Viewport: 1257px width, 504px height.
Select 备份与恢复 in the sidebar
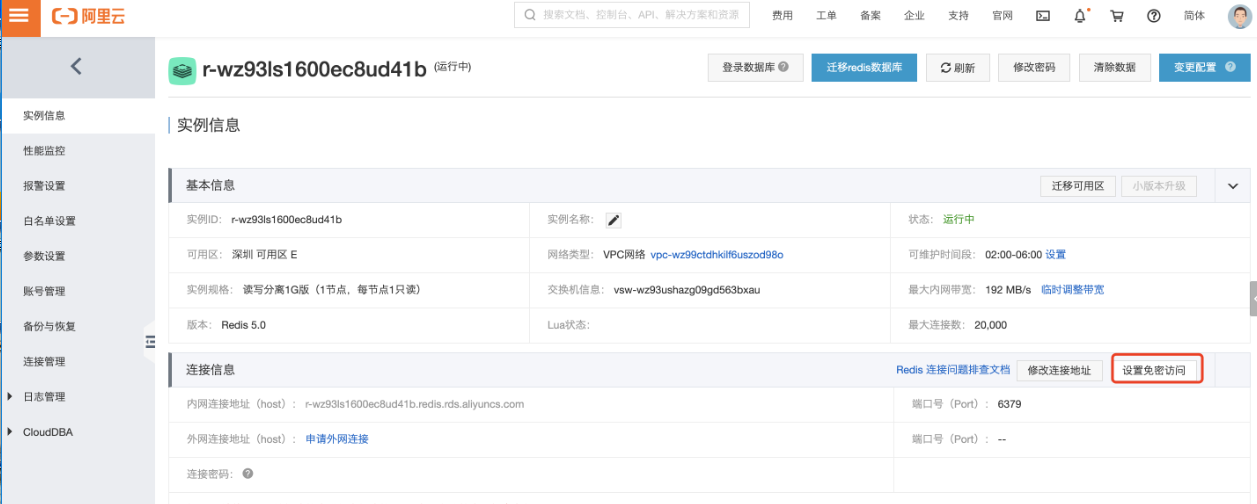coord(77,326)
